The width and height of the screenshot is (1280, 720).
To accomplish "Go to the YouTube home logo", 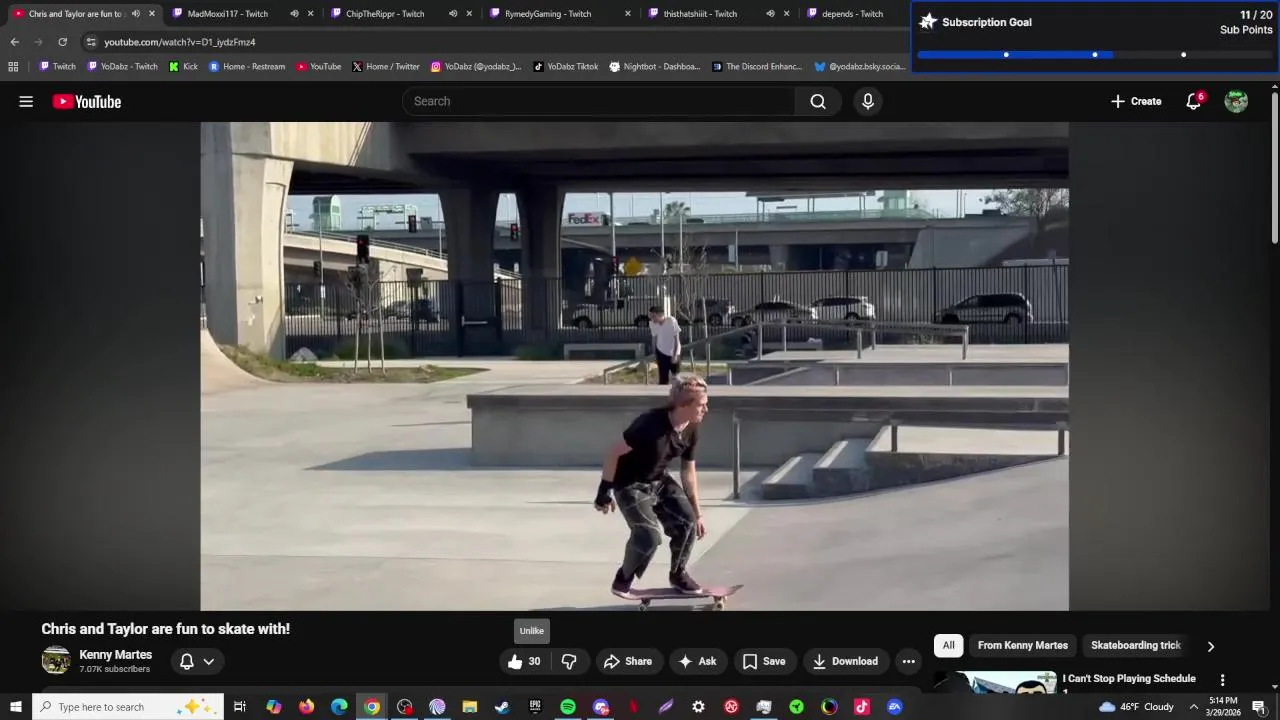I will coord(87,101).
